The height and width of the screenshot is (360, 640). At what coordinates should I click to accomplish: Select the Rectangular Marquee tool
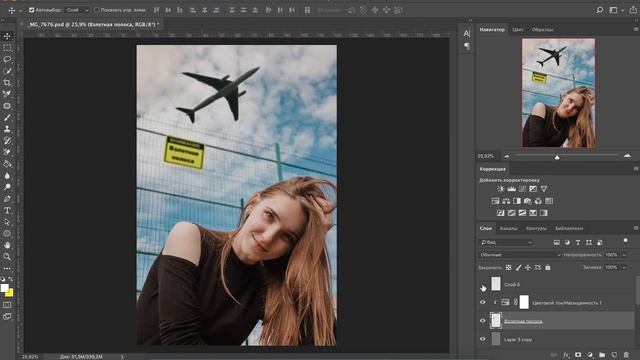click(7, 48)
